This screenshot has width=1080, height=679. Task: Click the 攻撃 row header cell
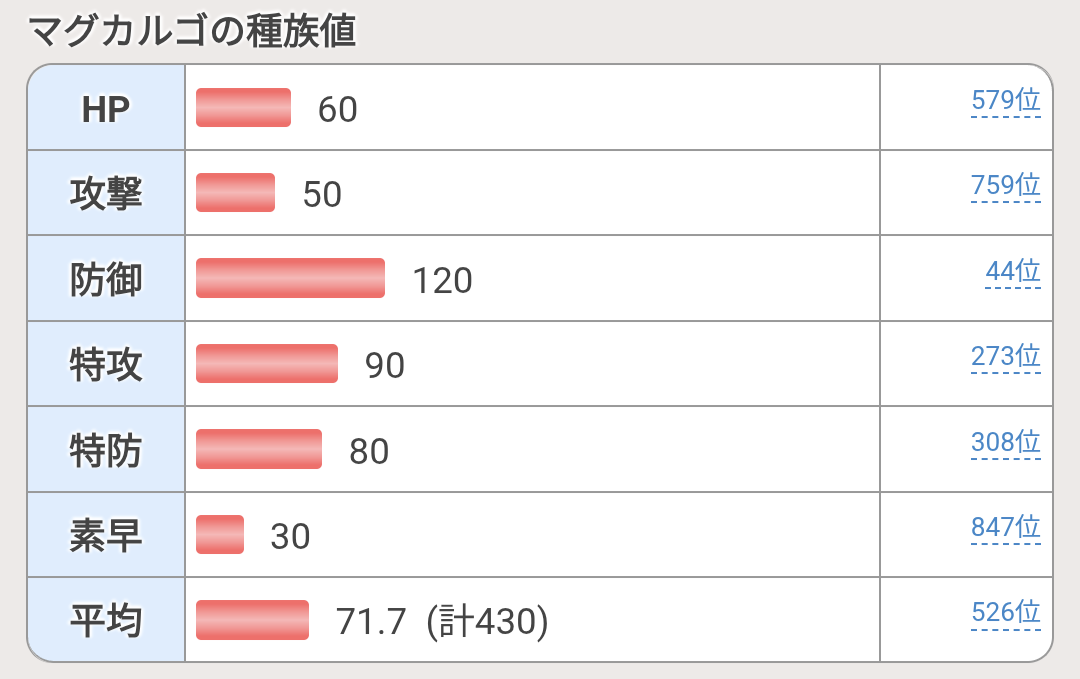(x=106, y=193)
